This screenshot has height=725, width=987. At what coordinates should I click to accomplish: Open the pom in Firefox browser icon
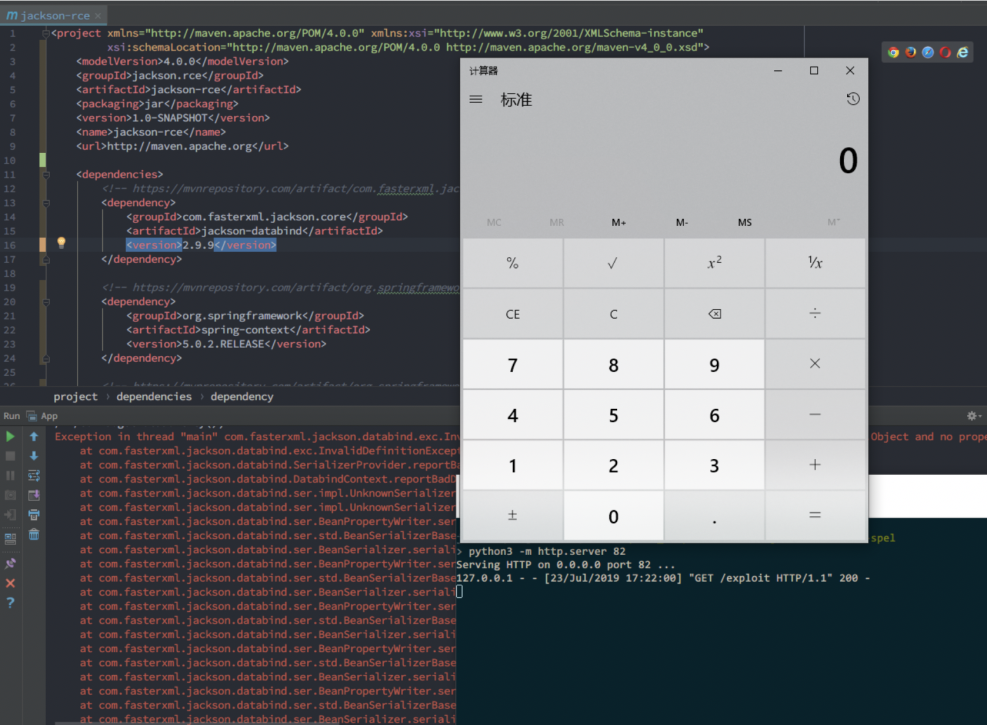910,52
